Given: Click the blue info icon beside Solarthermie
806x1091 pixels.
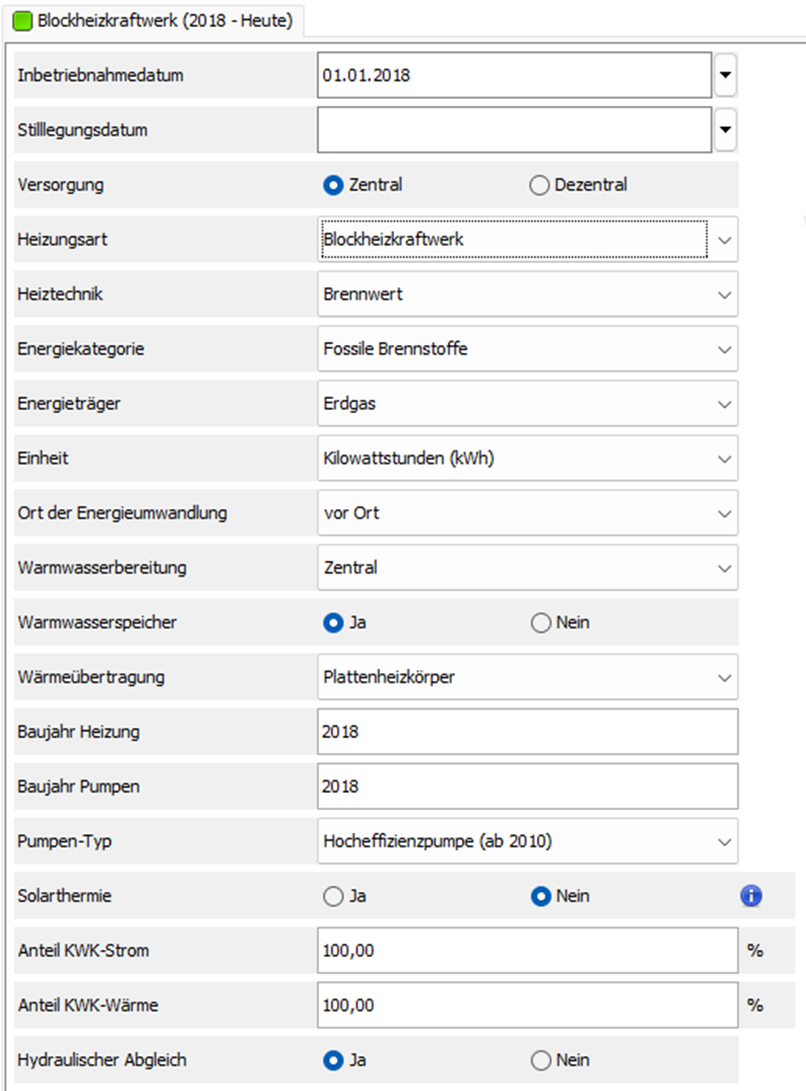Looking at the screenshot, I should click(x=751, y=896).
